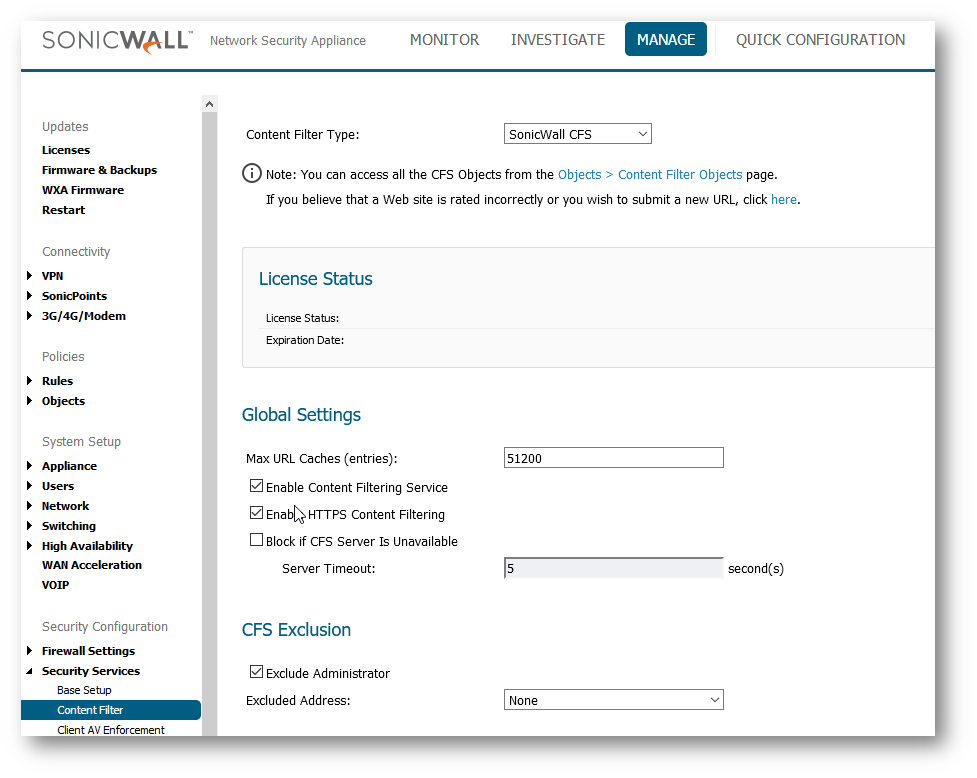
Task: Go to QUICK CONFIGURATION
Action: 820,40
